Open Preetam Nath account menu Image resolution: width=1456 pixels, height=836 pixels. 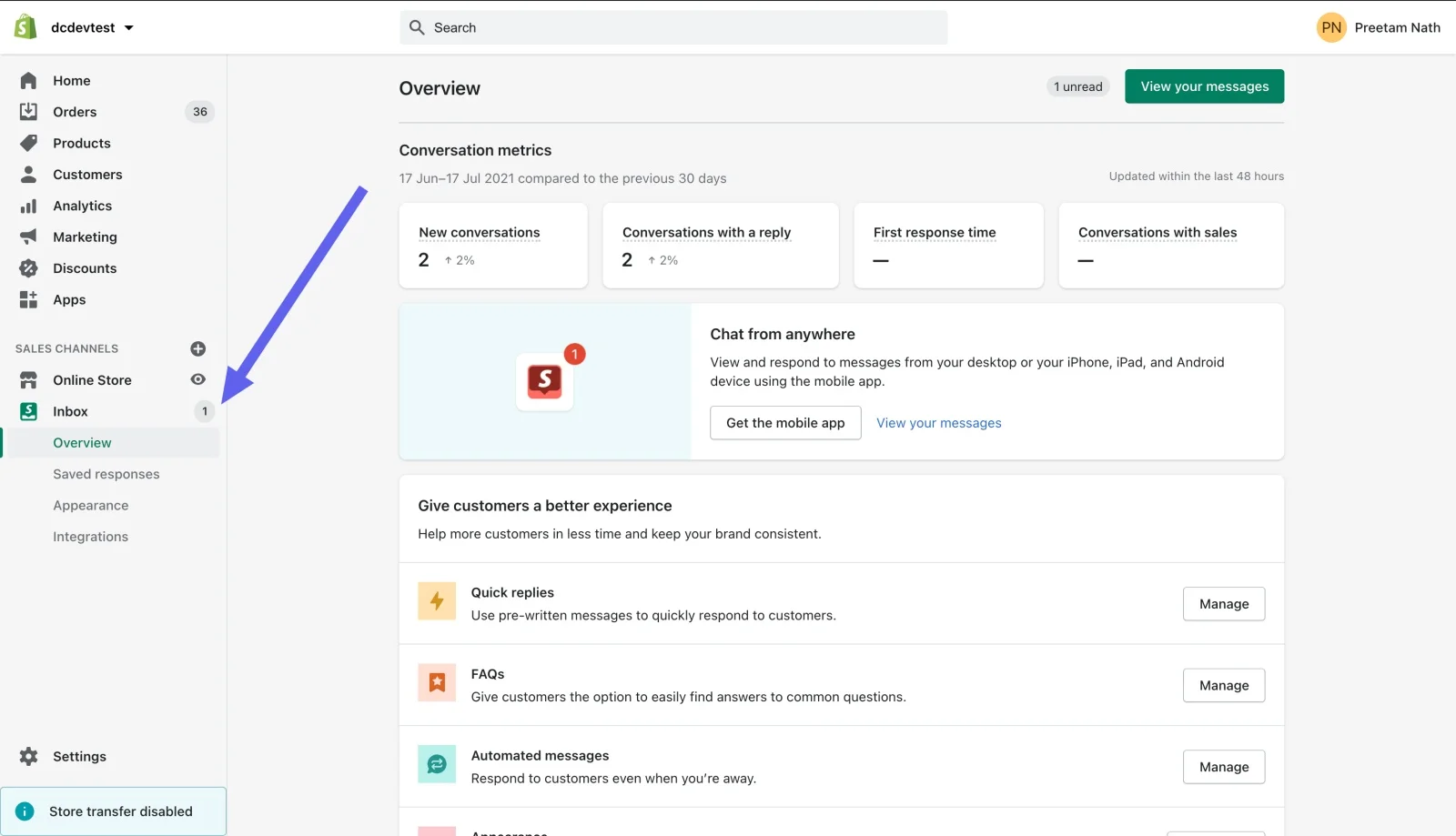tap(1379, 27)
